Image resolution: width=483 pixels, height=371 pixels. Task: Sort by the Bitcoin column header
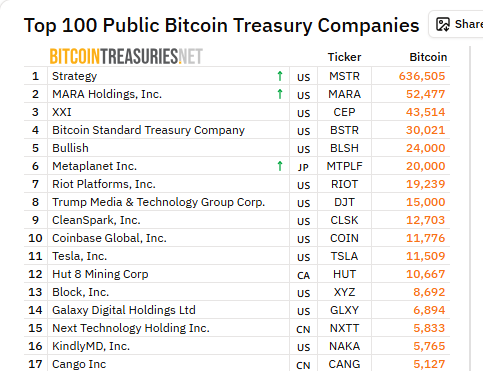(428, 57)
